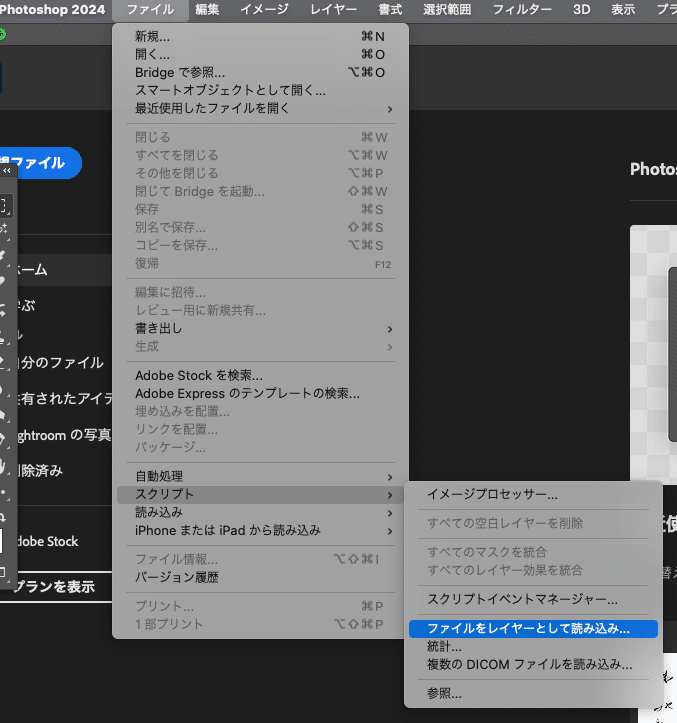Open the ファイル menu in menu bar
Screen dimensions: 677x723
[x=150, y=9]
